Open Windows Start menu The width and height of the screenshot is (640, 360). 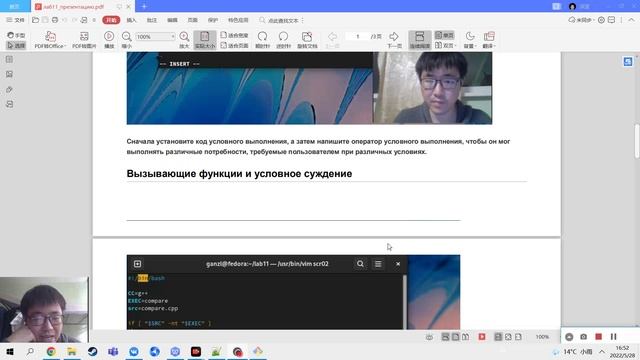(x=10, y=351)
